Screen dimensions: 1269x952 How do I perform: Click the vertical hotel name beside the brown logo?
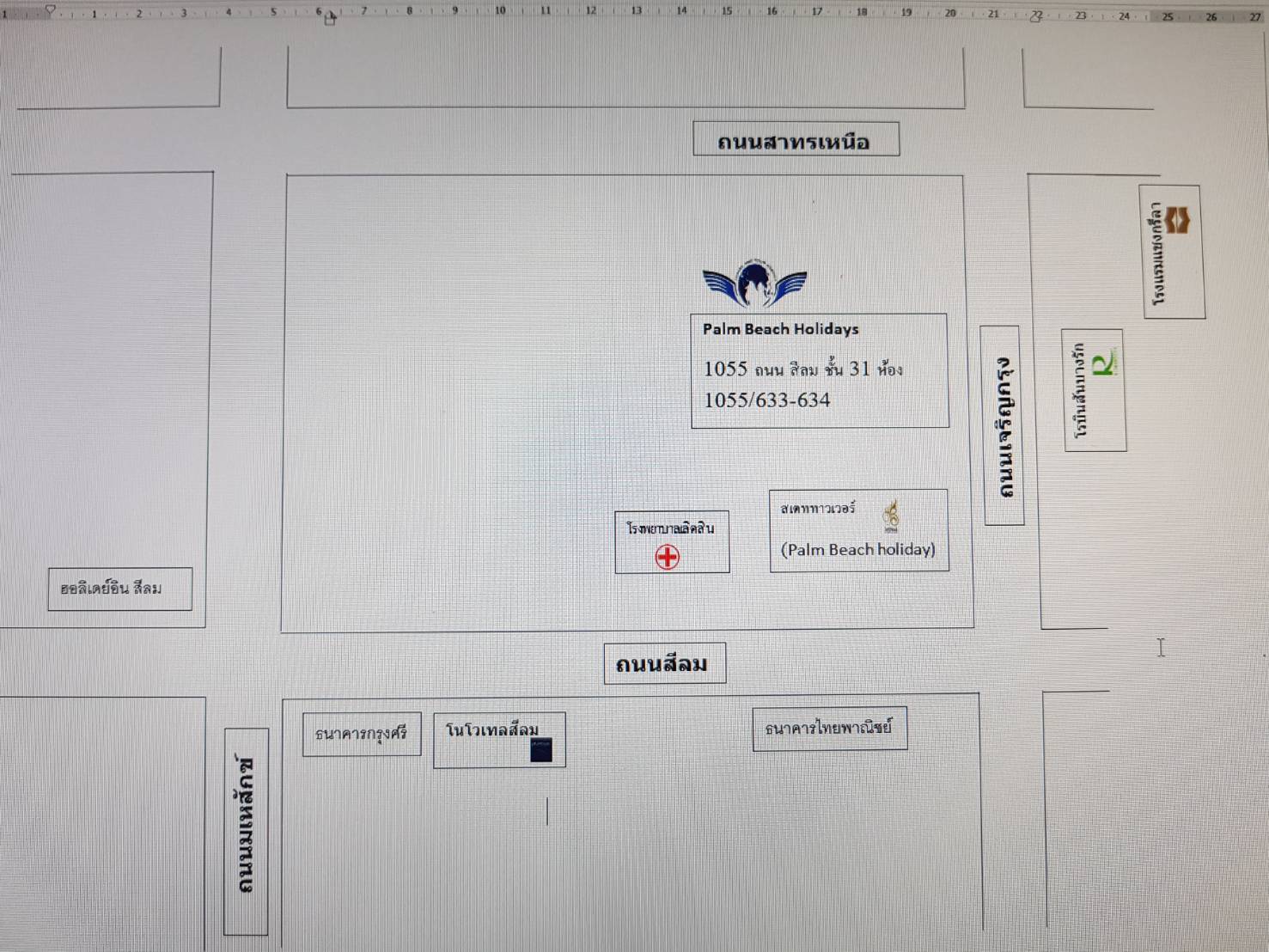(1157, 253)
